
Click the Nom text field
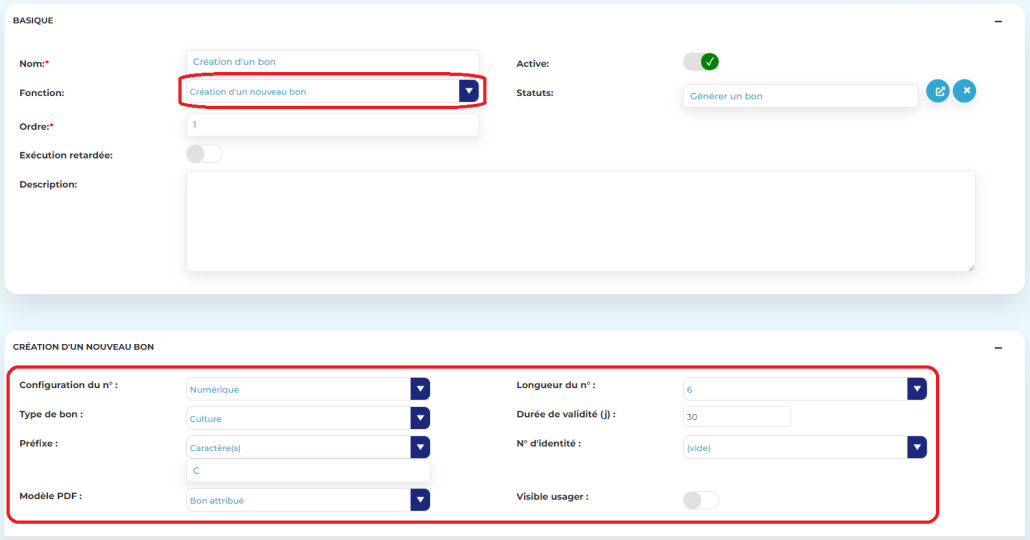pos(332,62)
